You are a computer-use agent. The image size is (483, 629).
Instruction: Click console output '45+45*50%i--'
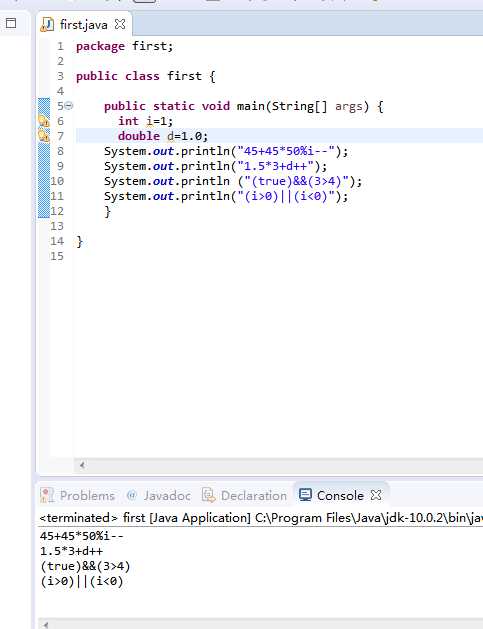[x=82, y=536]
